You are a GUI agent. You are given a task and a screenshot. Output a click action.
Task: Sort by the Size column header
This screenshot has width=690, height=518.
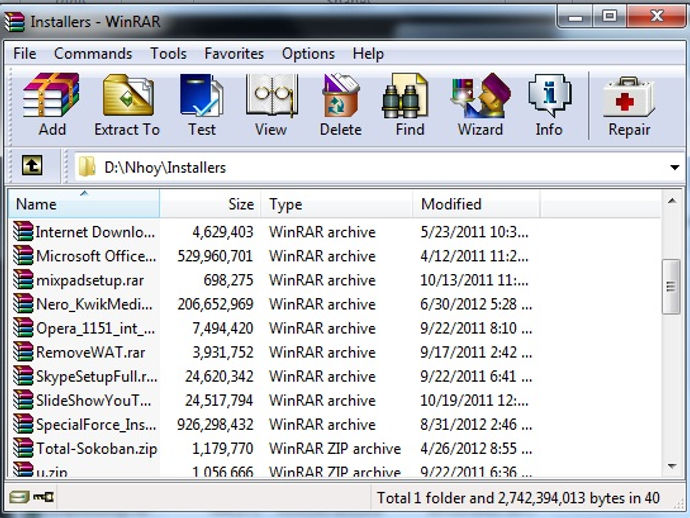pyautogui.click(x=210, y=204)
